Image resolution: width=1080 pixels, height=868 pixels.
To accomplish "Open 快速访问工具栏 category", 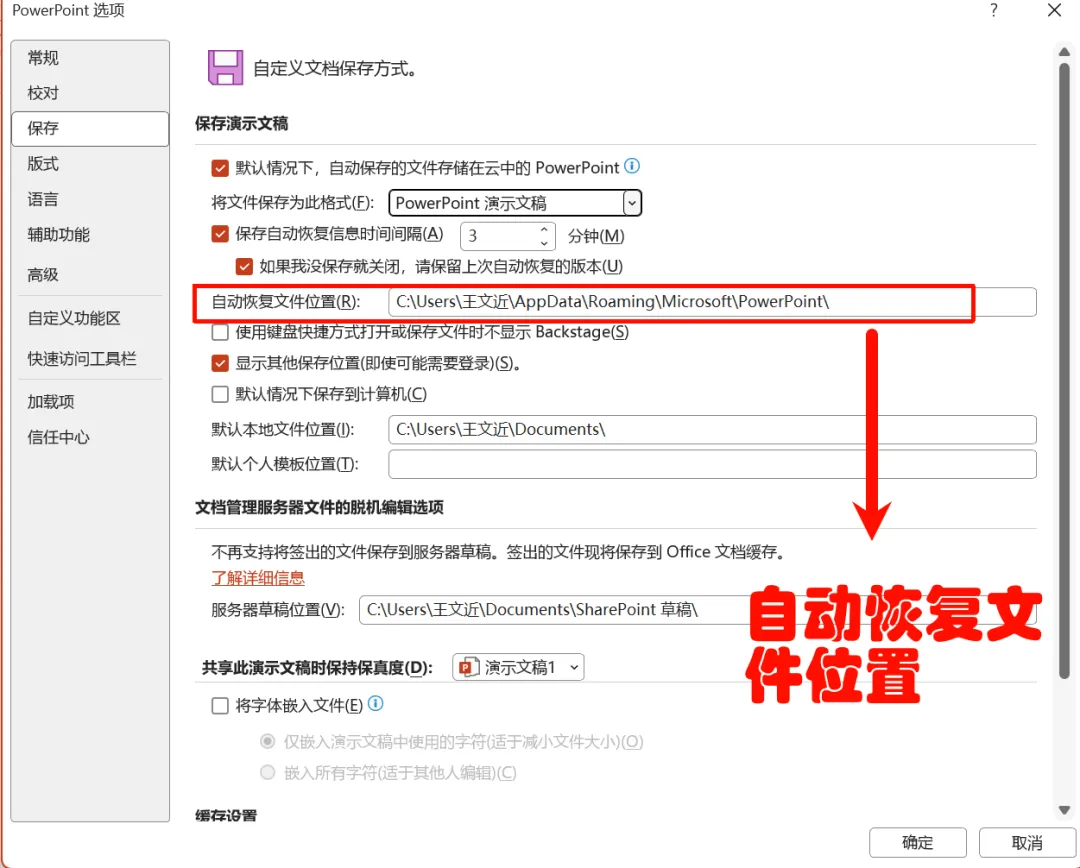I will [90, 359].
